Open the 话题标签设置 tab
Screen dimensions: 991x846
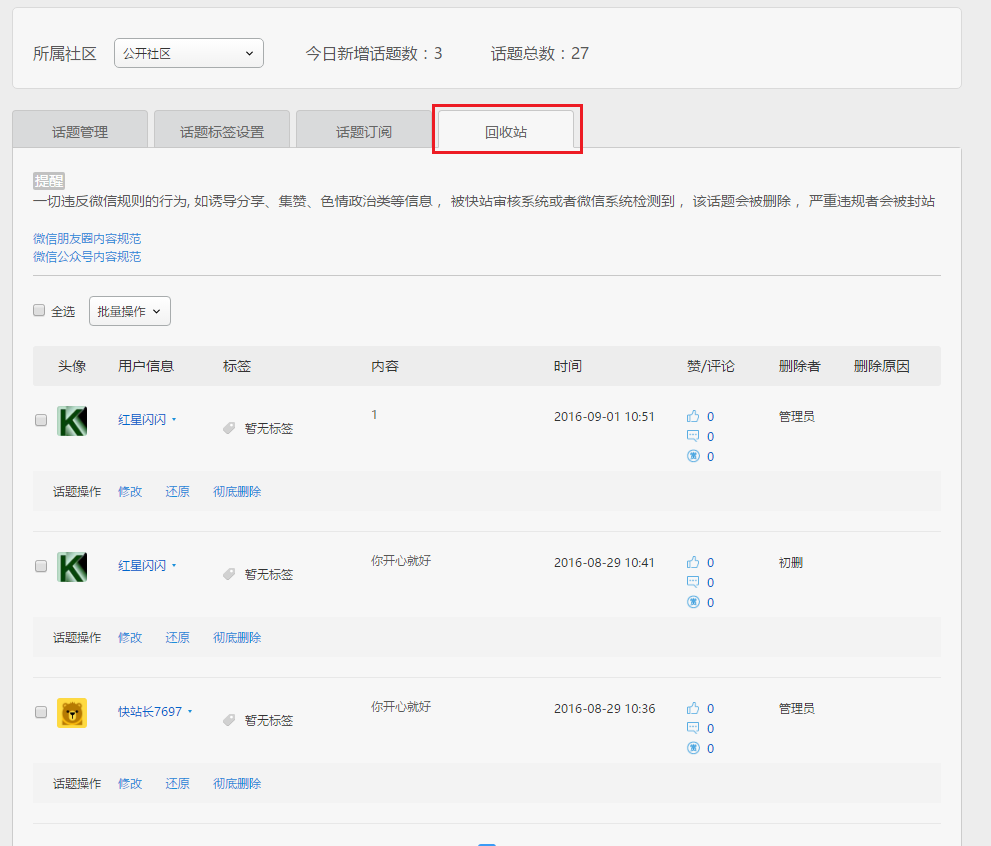click(x=222, y=131)
